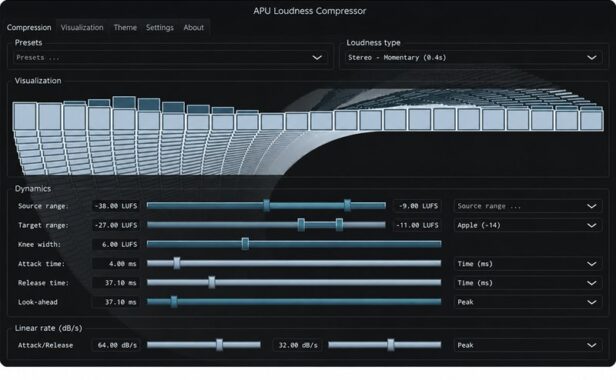Switch to the Compression tab
The height and width of the screenshot is (380, 616).
click(29, 28)
